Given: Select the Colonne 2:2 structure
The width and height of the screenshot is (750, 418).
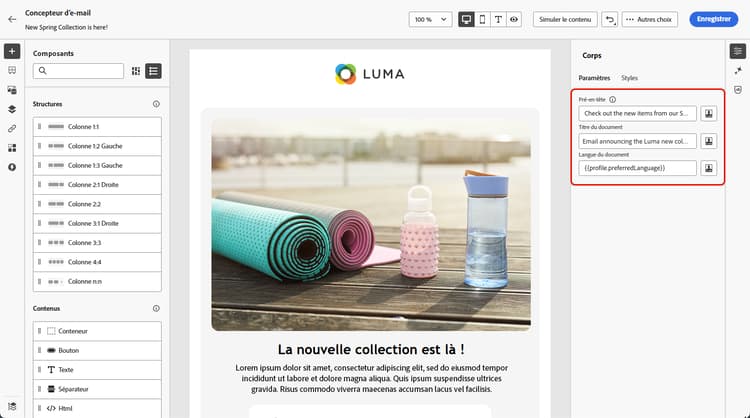Looking at the screenshot, I should (x=97, y=204).
